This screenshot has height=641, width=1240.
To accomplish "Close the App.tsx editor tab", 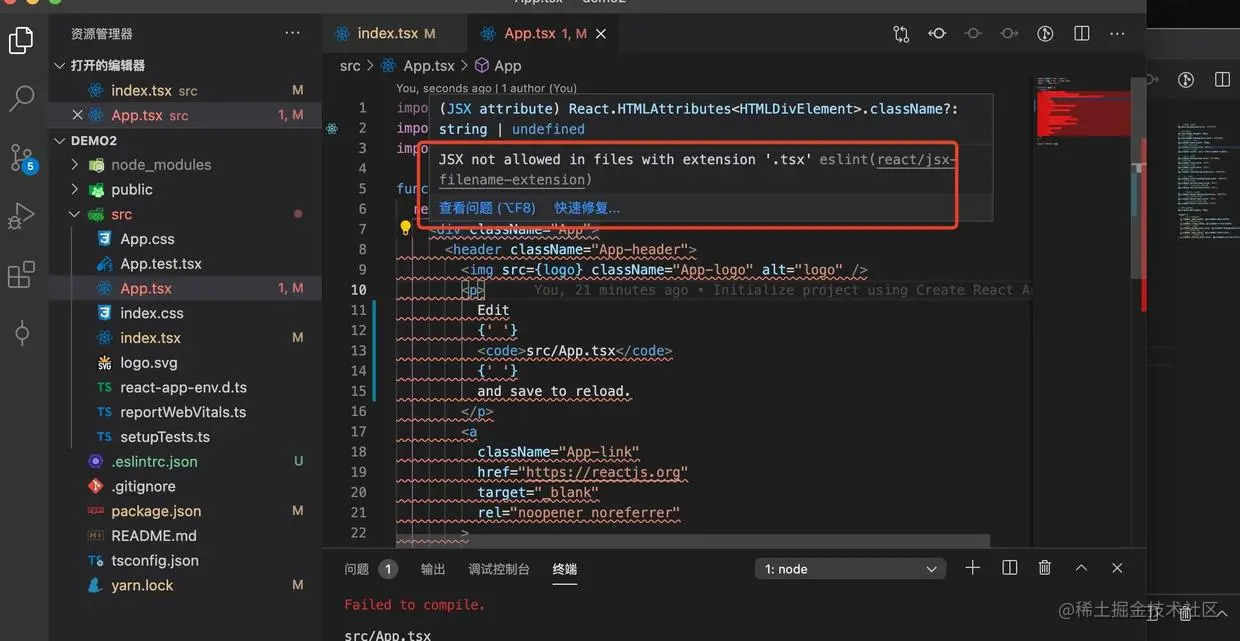I will click(601, 34).
